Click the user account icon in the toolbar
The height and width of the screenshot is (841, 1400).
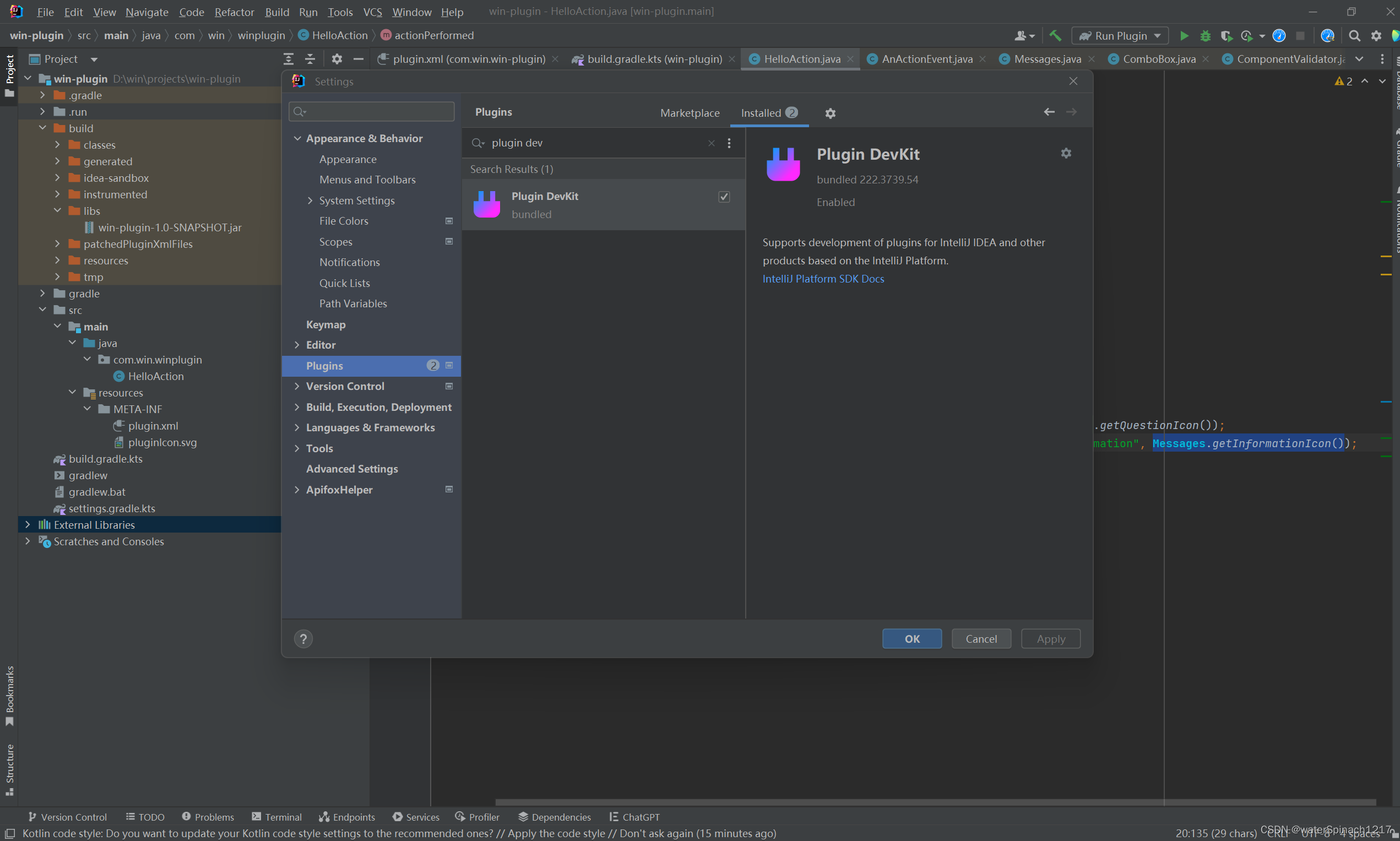click(1023, 36)
